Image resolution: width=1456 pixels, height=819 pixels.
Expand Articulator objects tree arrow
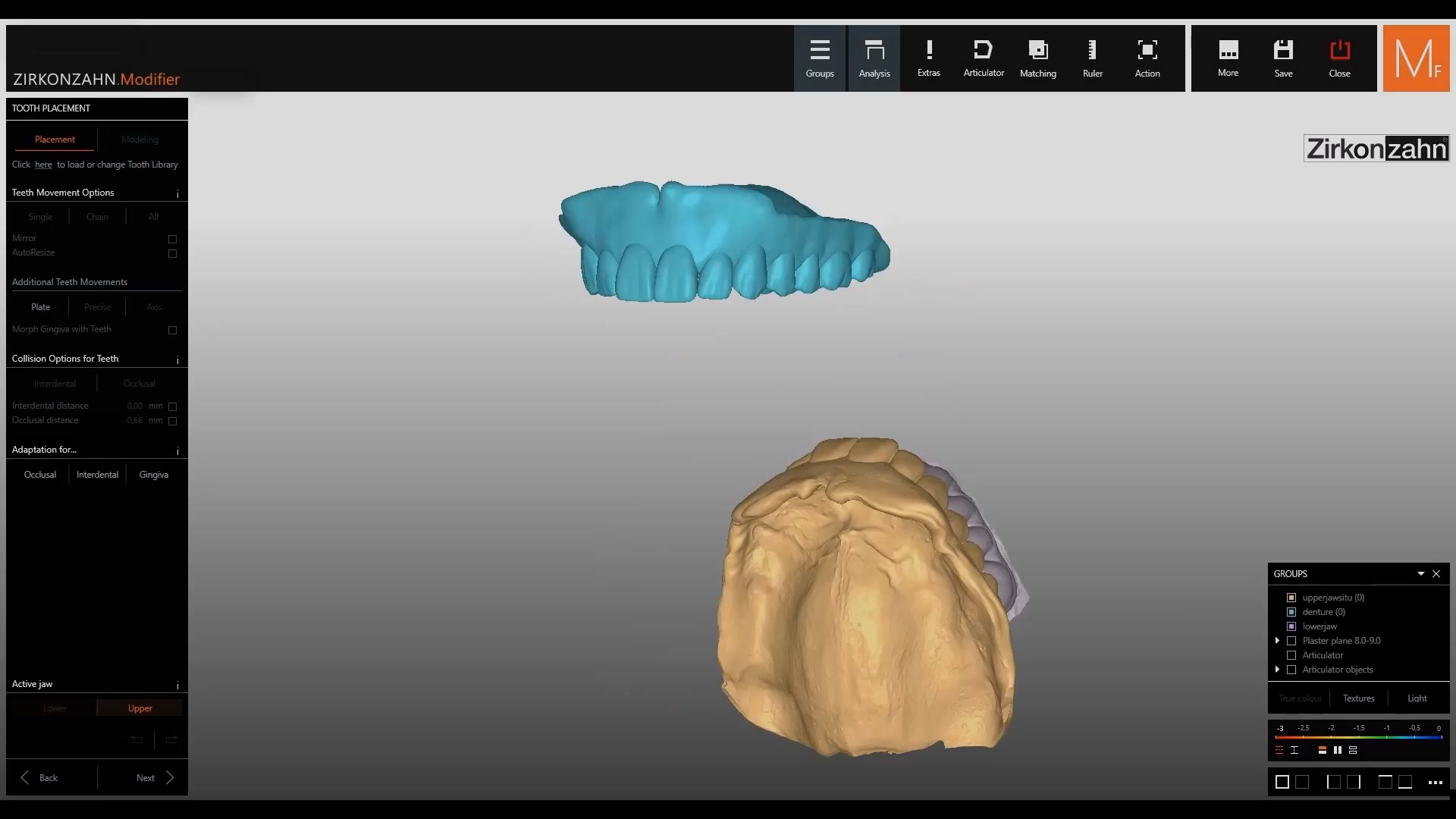coord(1278,670)
